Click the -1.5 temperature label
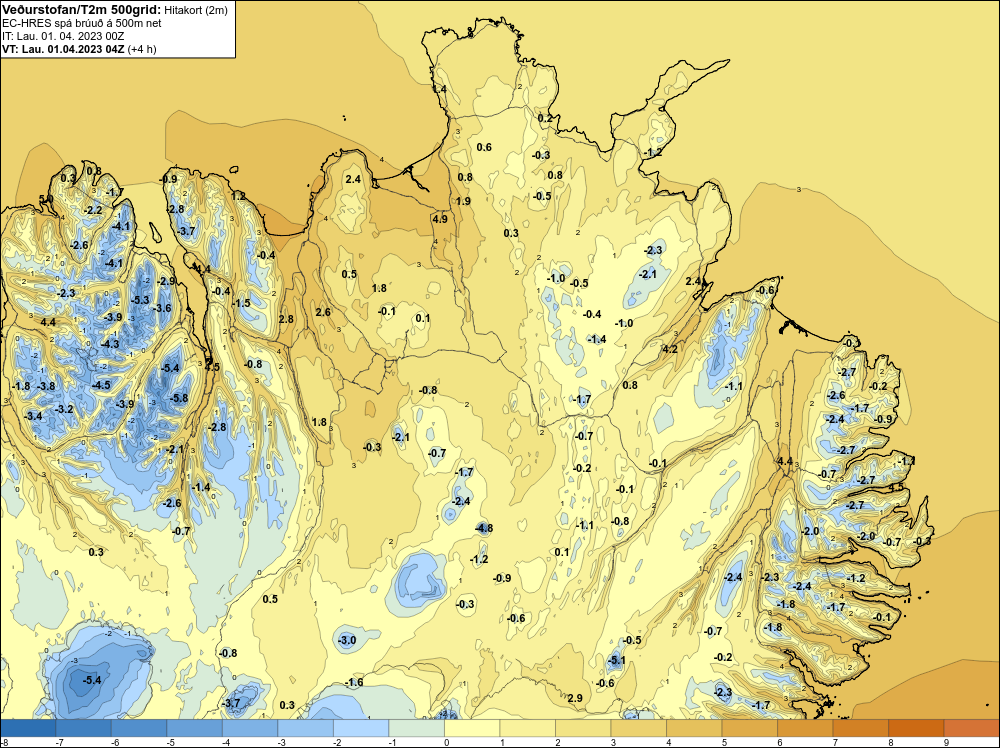 click(242, 303)
